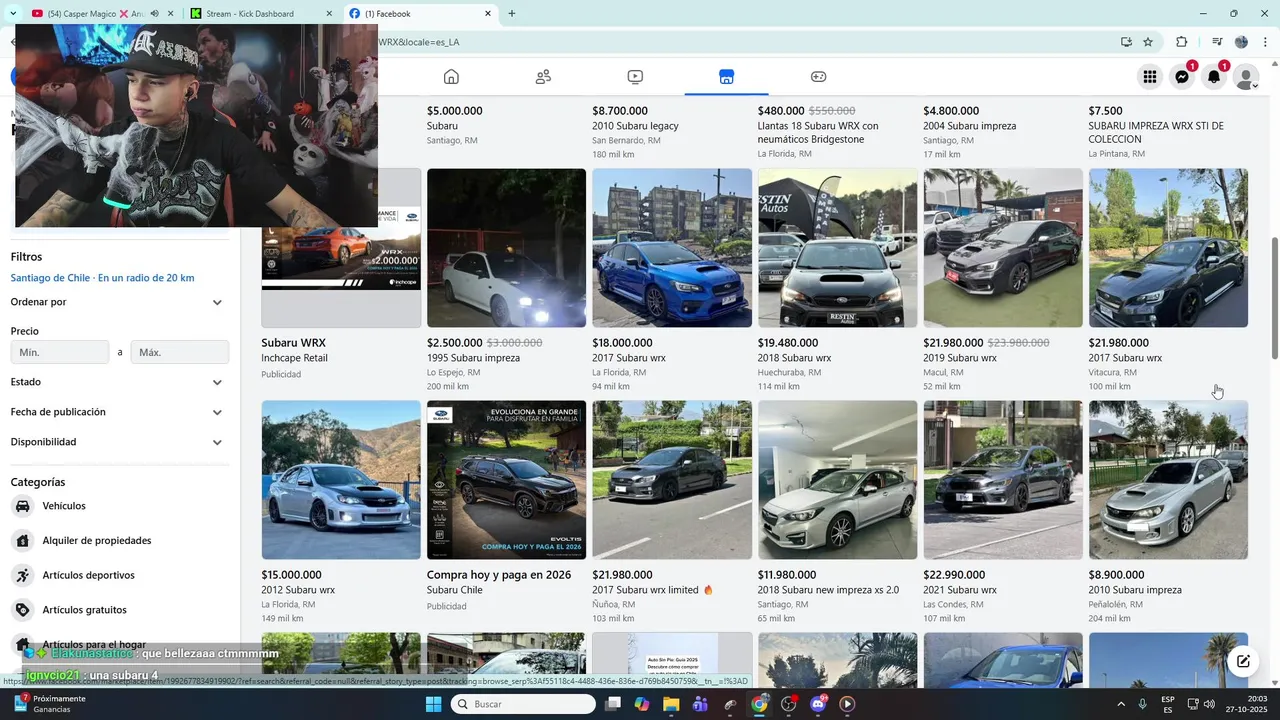Close the Facebook tab
The image size is (1280, 720).
[488, 14]
